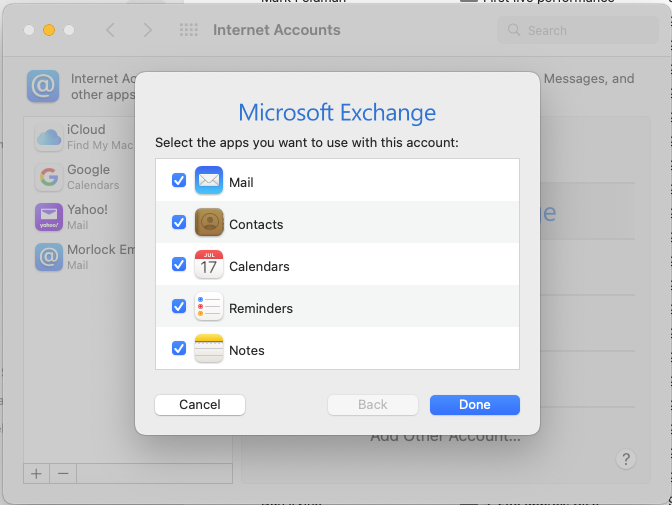This screenshot has width=672, height=505.
Task: Toggle the Reminders checkbox
Action: click(179, 306)
